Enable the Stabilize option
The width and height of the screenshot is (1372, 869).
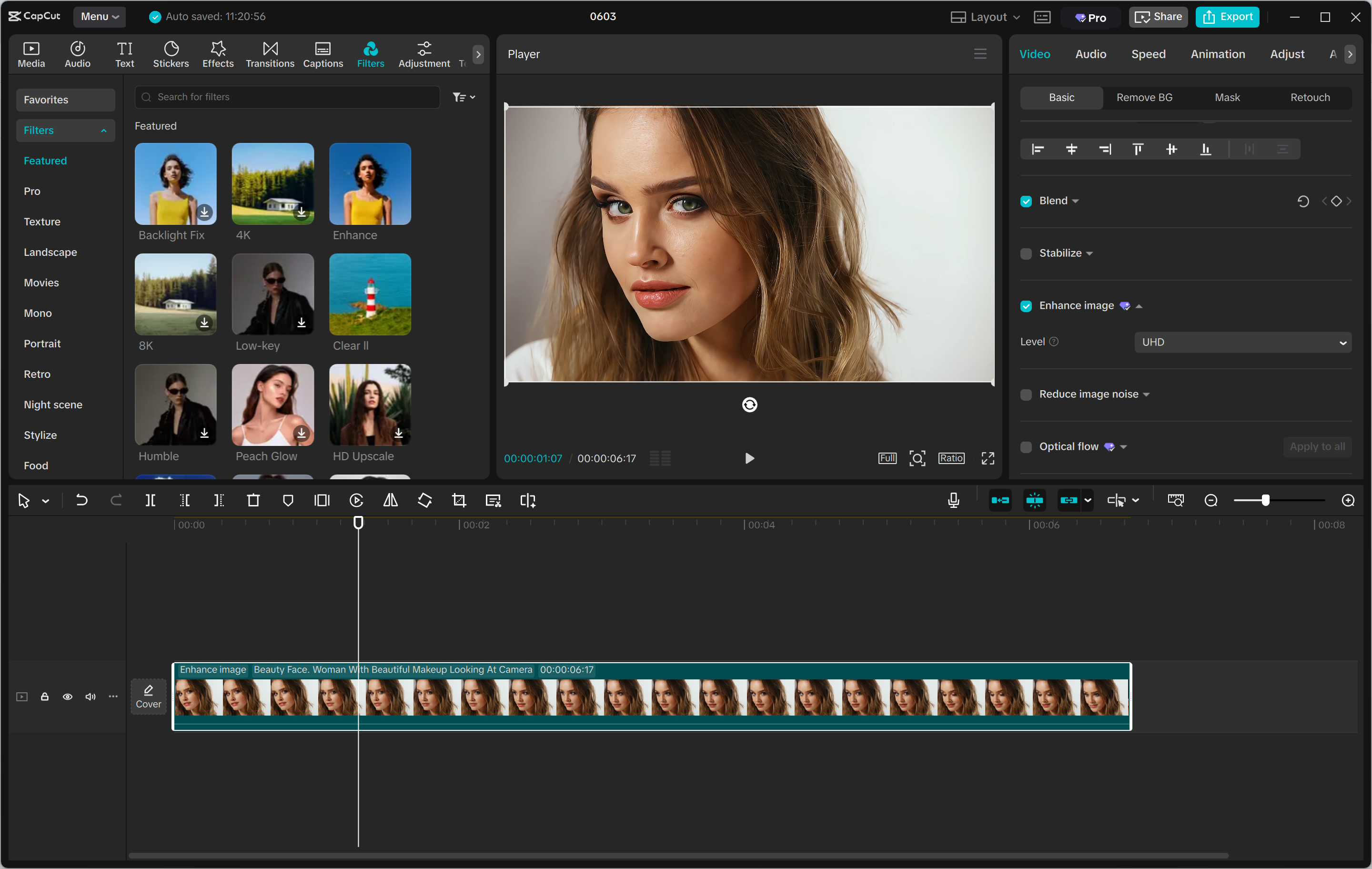(1026, 253)
